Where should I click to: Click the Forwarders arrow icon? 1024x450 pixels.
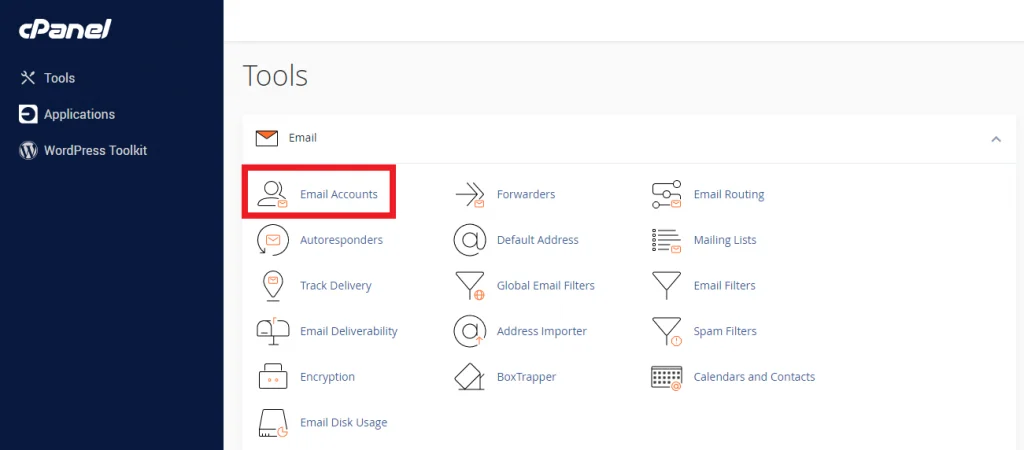(x=470, y=195)
